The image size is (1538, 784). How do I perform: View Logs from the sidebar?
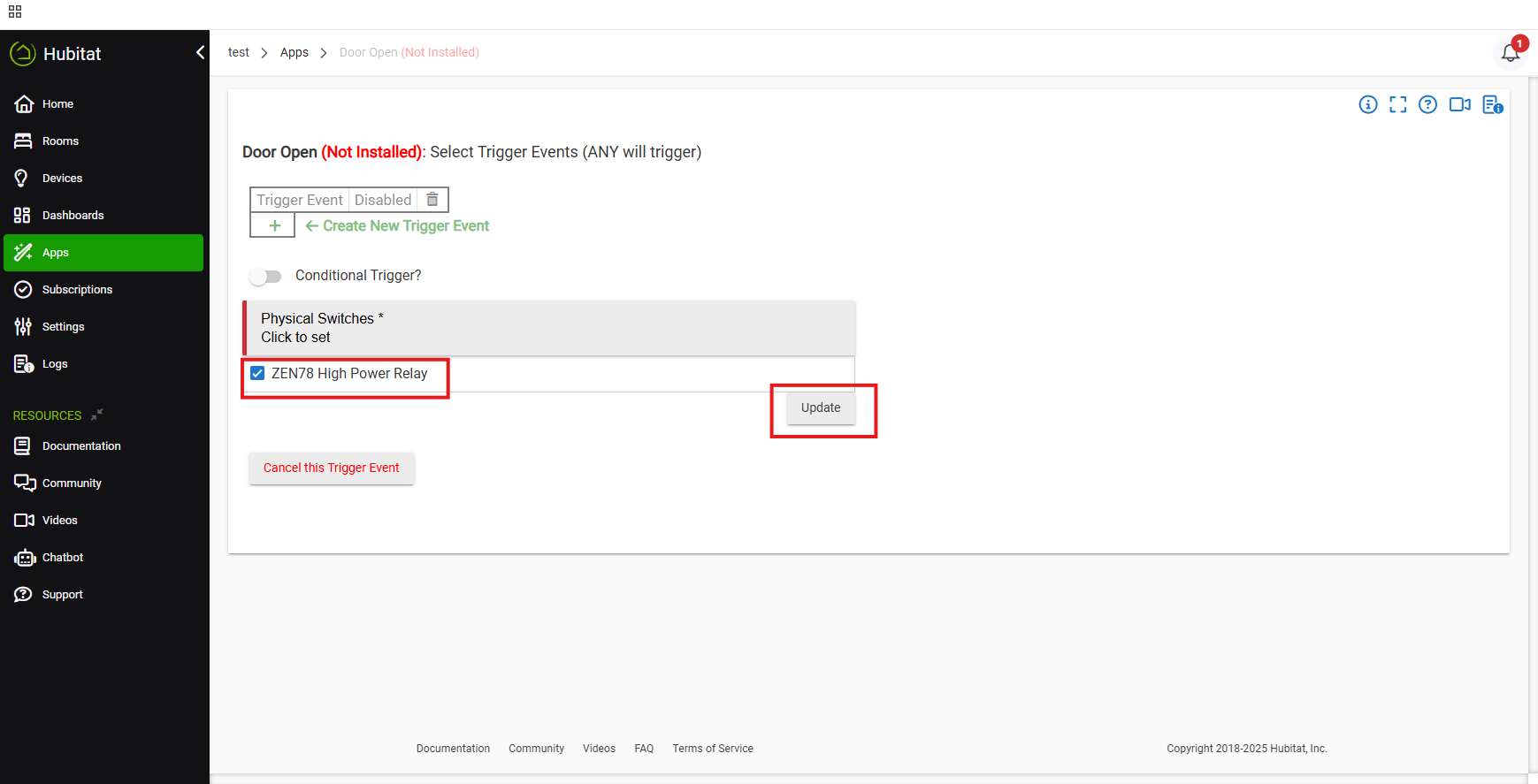coord(103,364)
